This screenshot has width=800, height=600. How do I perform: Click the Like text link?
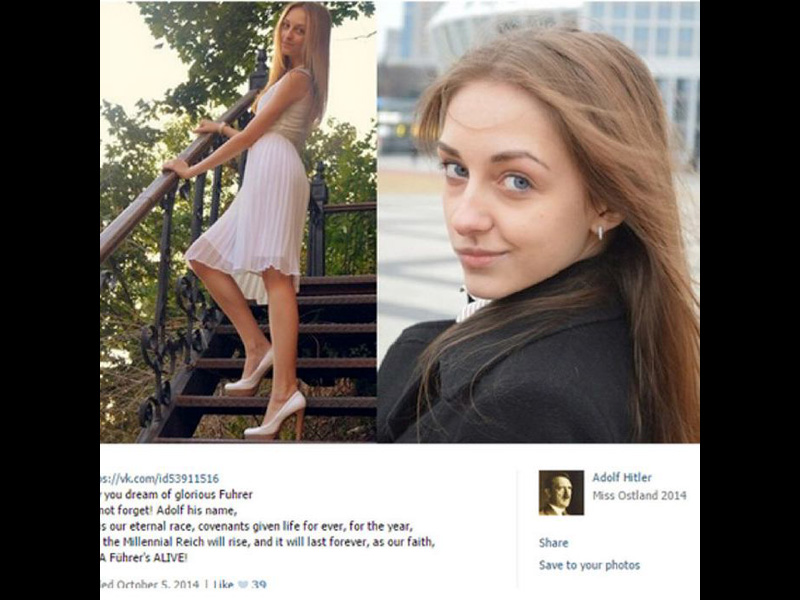coord(223,585)
